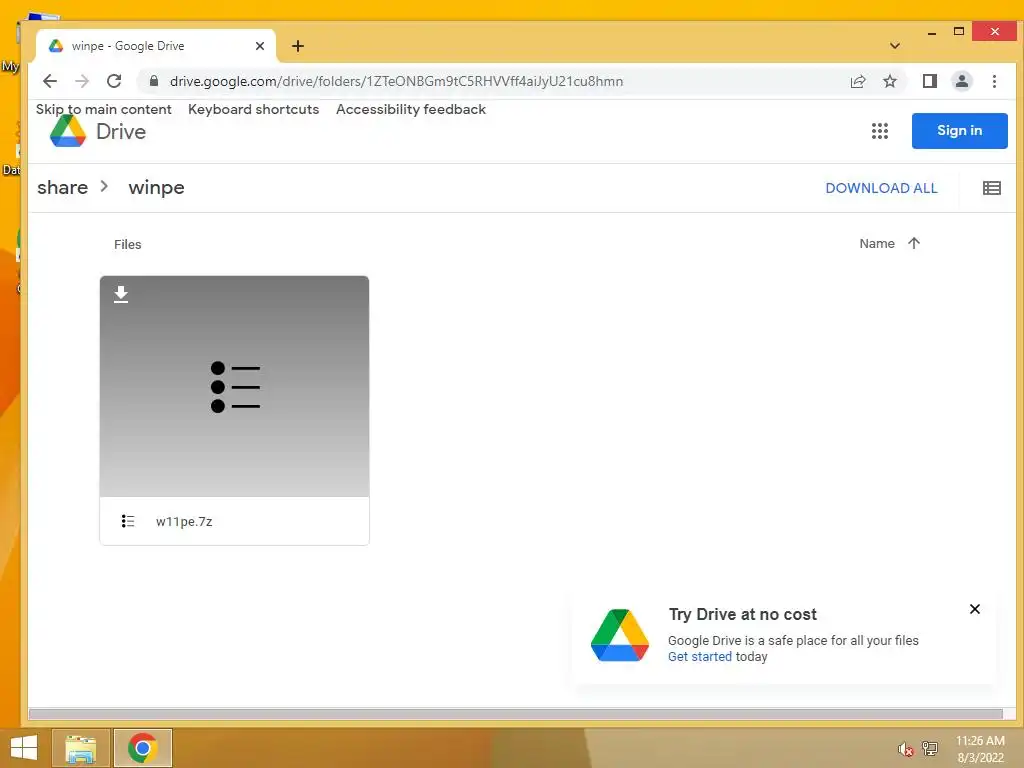
Task: Share this page via address bar icon
Action: (x=857, y=81)
